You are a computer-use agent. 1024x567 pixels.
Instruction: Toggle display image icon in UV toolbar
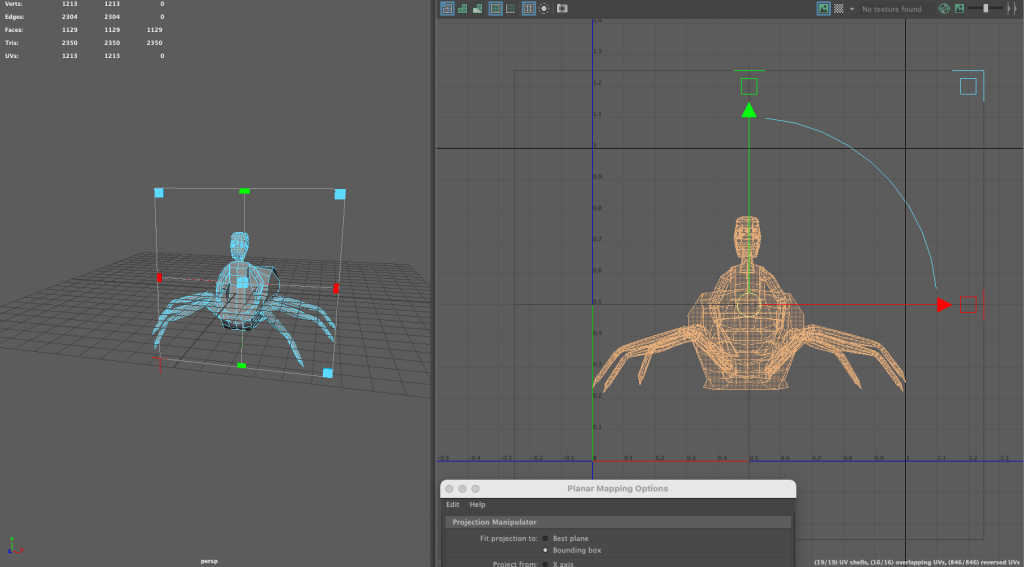[824, 8]
